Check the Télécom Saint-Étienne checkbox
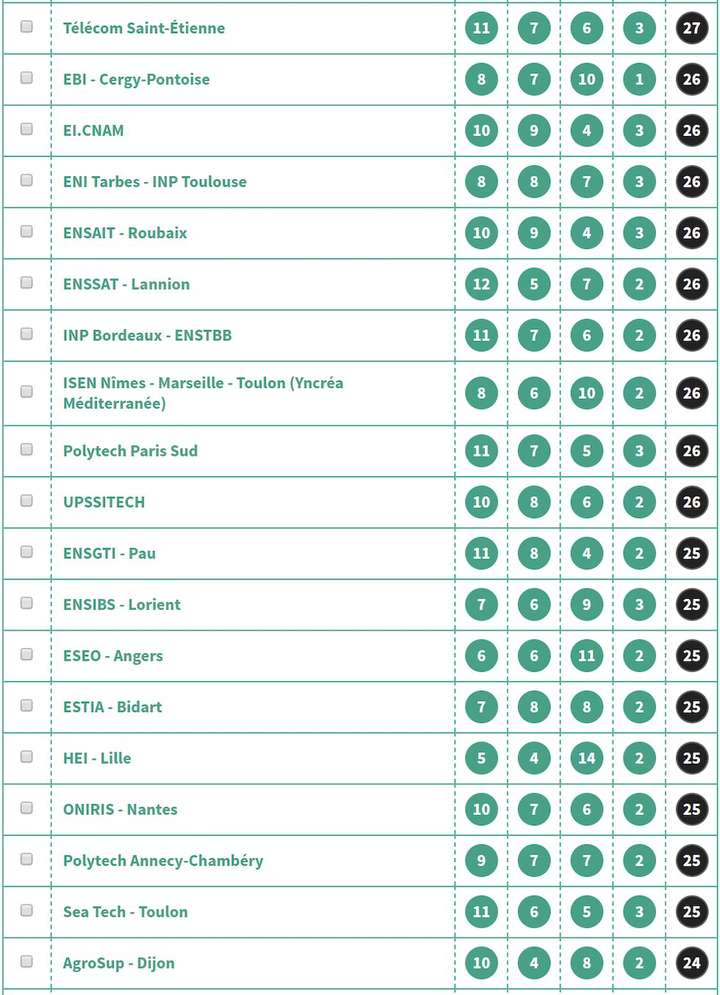Screen dimensions: 720x995 [27, 27]
